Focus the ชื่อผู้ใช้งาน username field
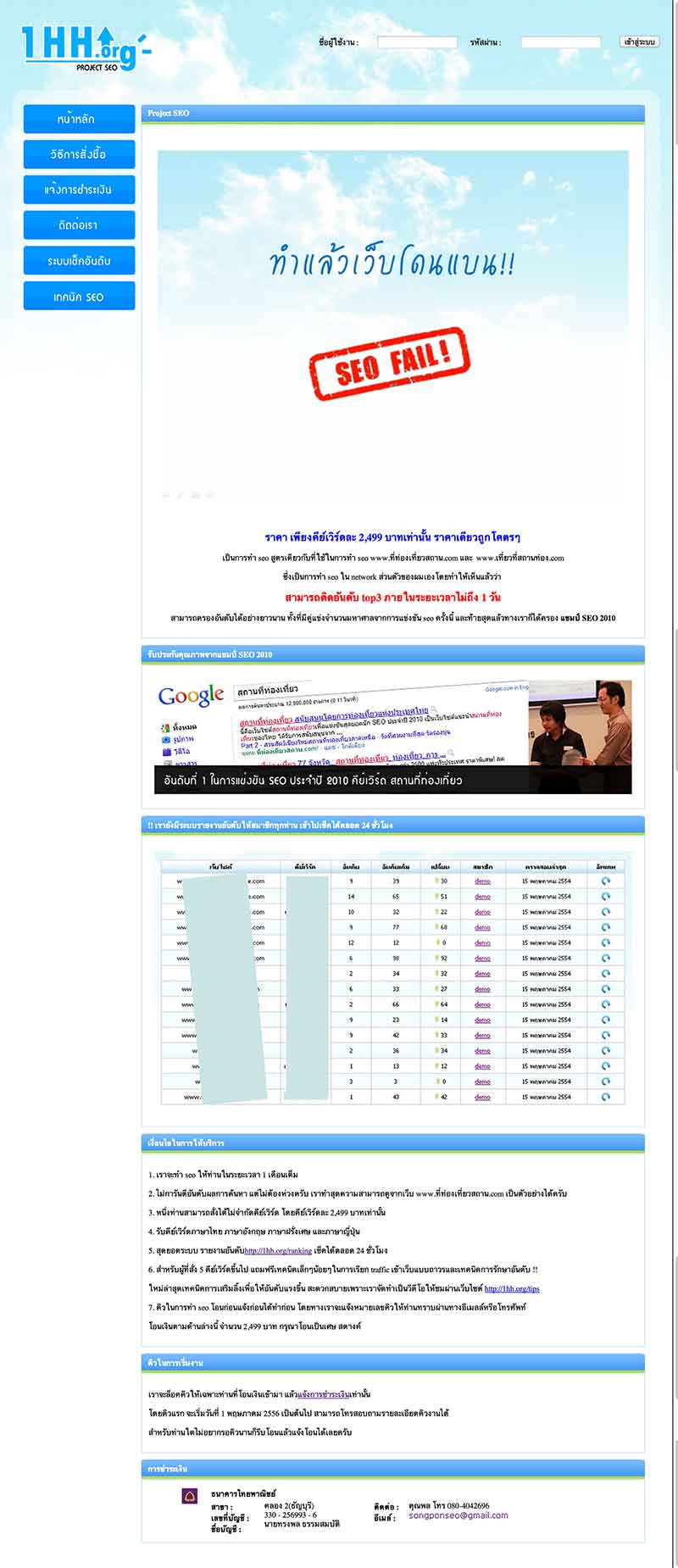 point(417,42)
